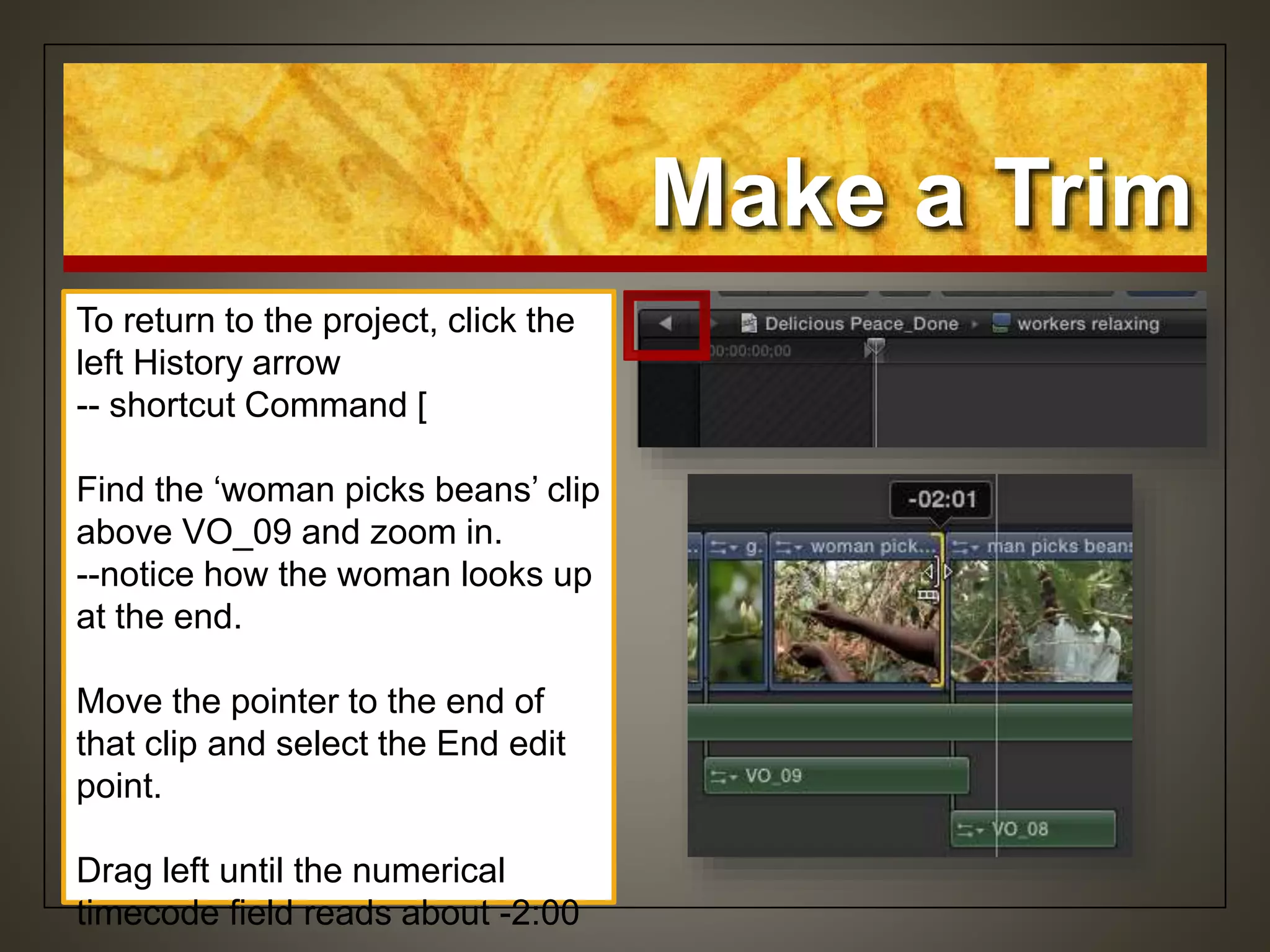Open the dropdown on the g. clip
This screenshot has height=952, width=1270.
(724, 547)
